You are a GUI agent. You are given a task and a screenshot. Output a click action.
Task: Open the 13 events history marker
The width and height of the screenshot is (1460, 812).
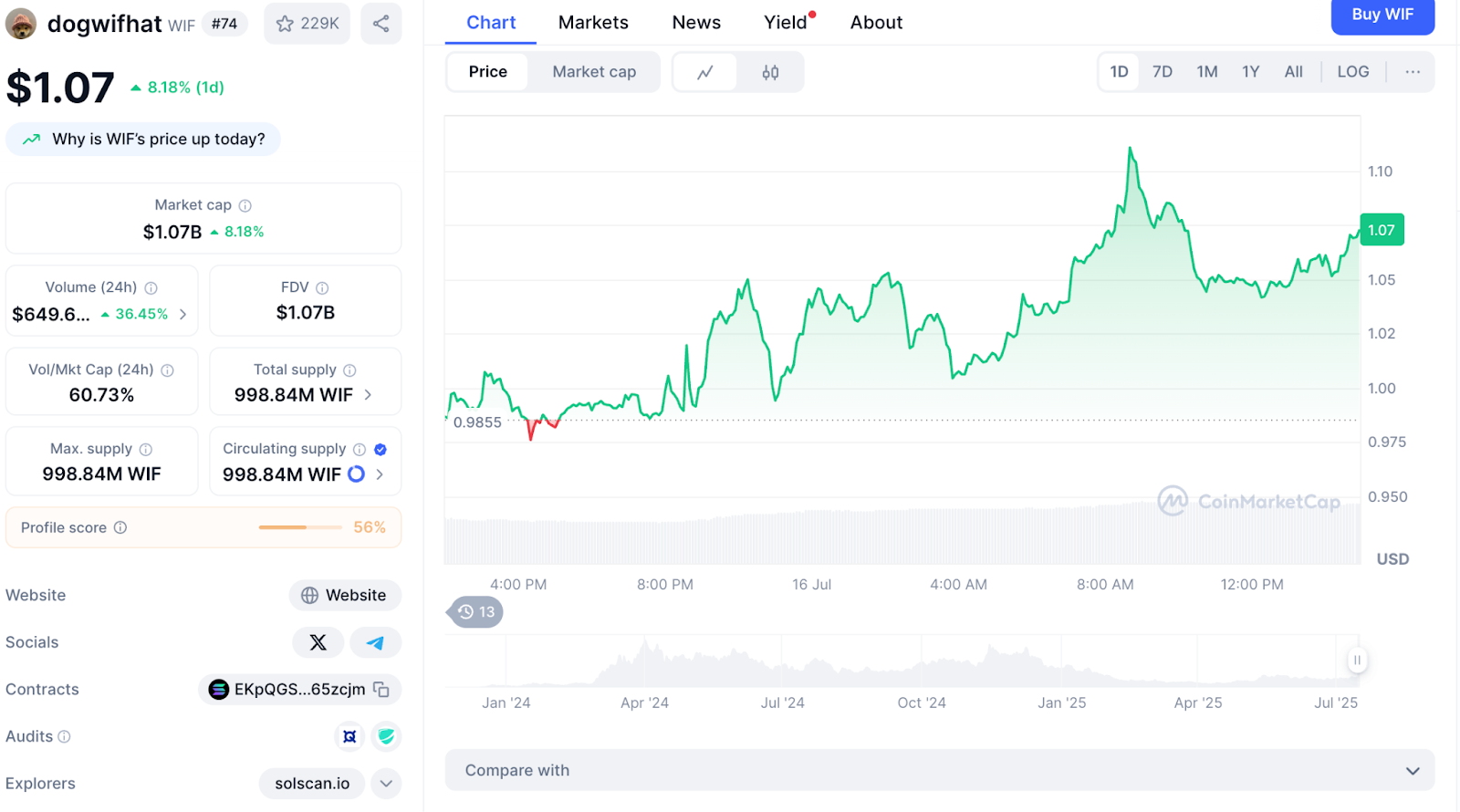475,612
